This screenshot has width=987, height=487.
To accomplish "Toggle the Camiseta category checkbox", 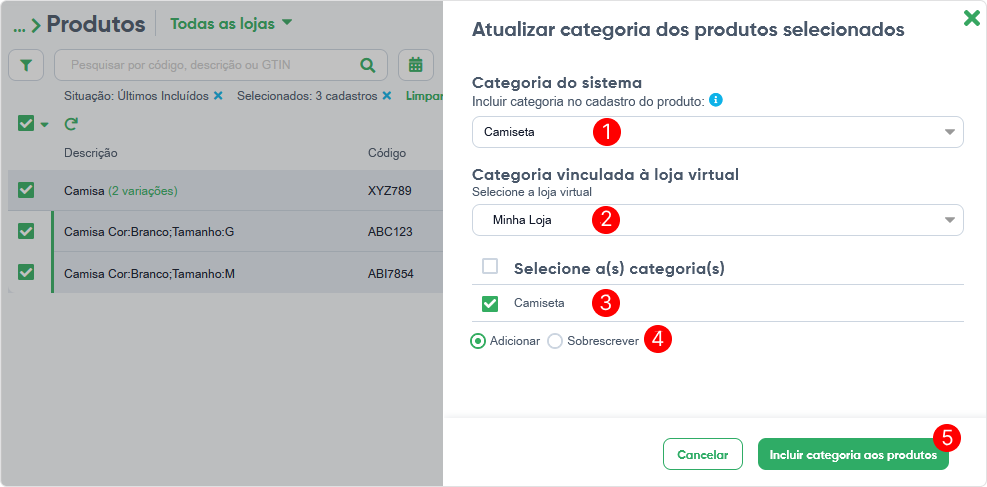I will coord(490,303).
